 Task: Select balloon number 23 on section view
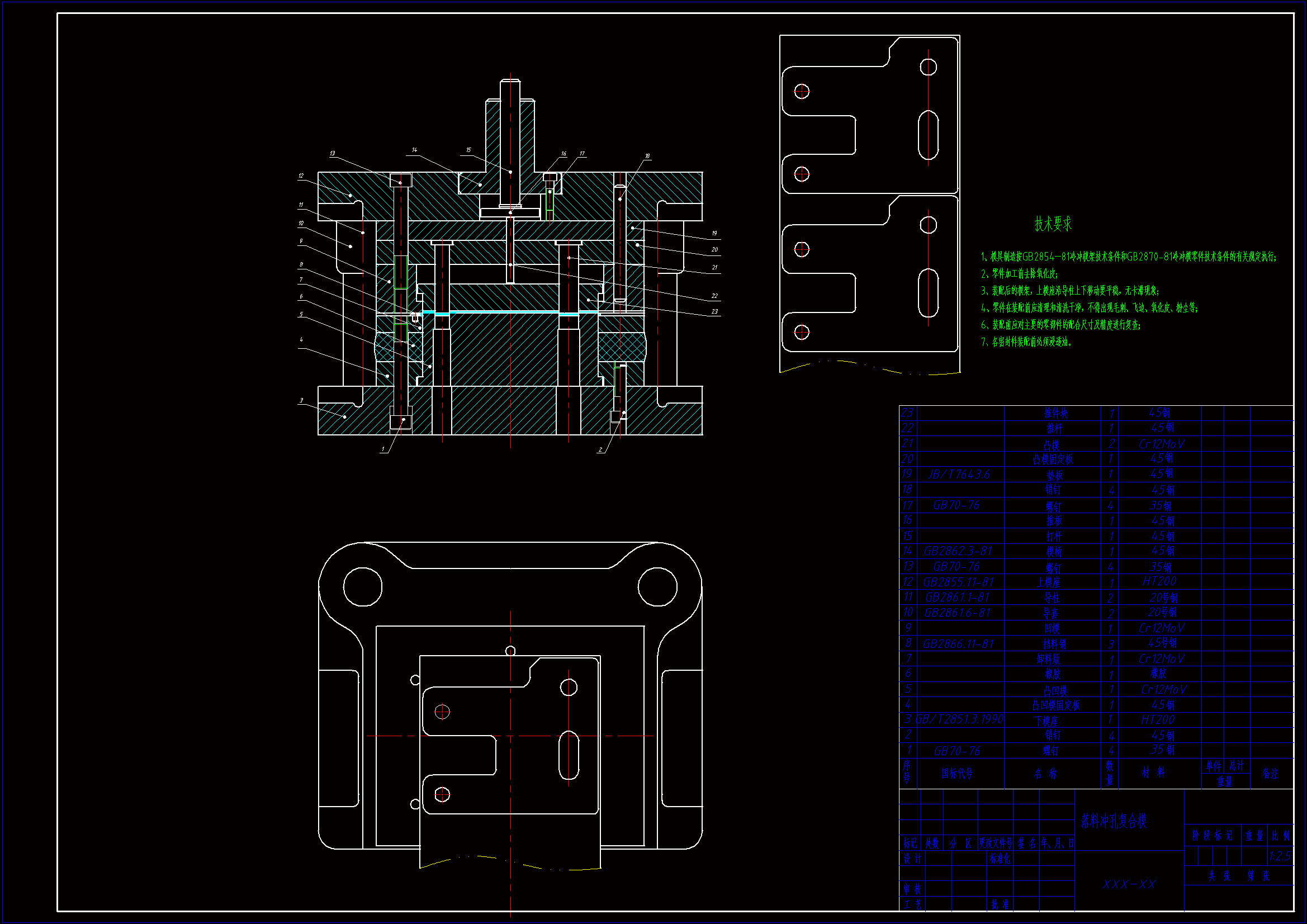coord(714,311)
